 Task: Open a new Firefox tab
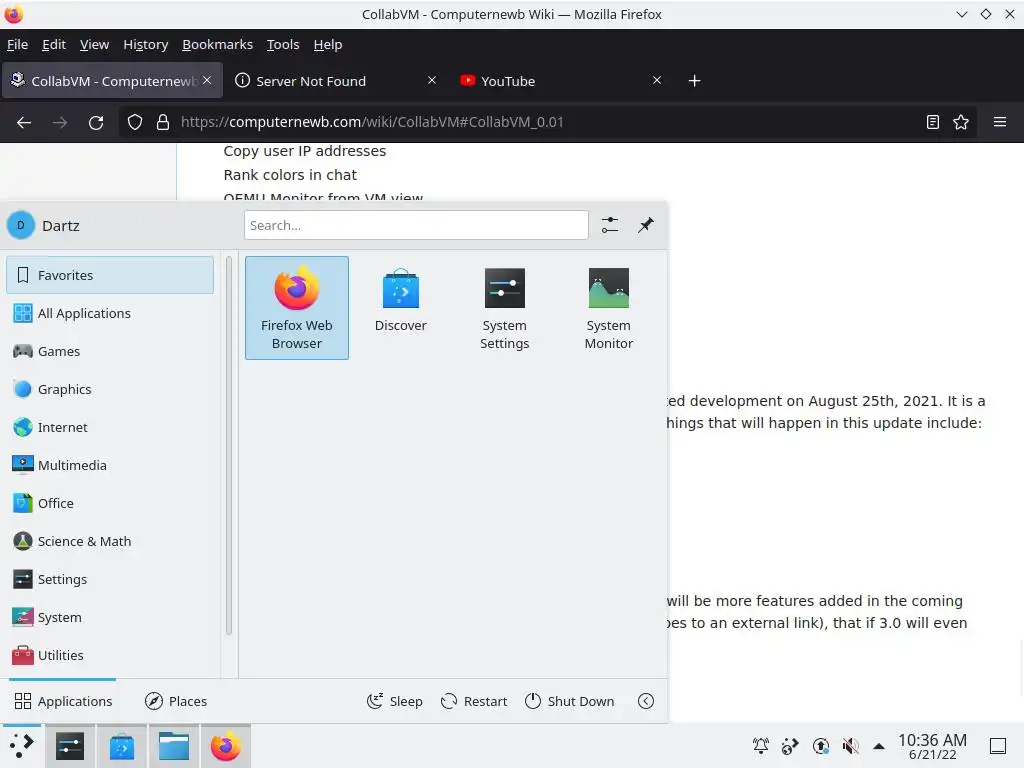coord(695,80)
